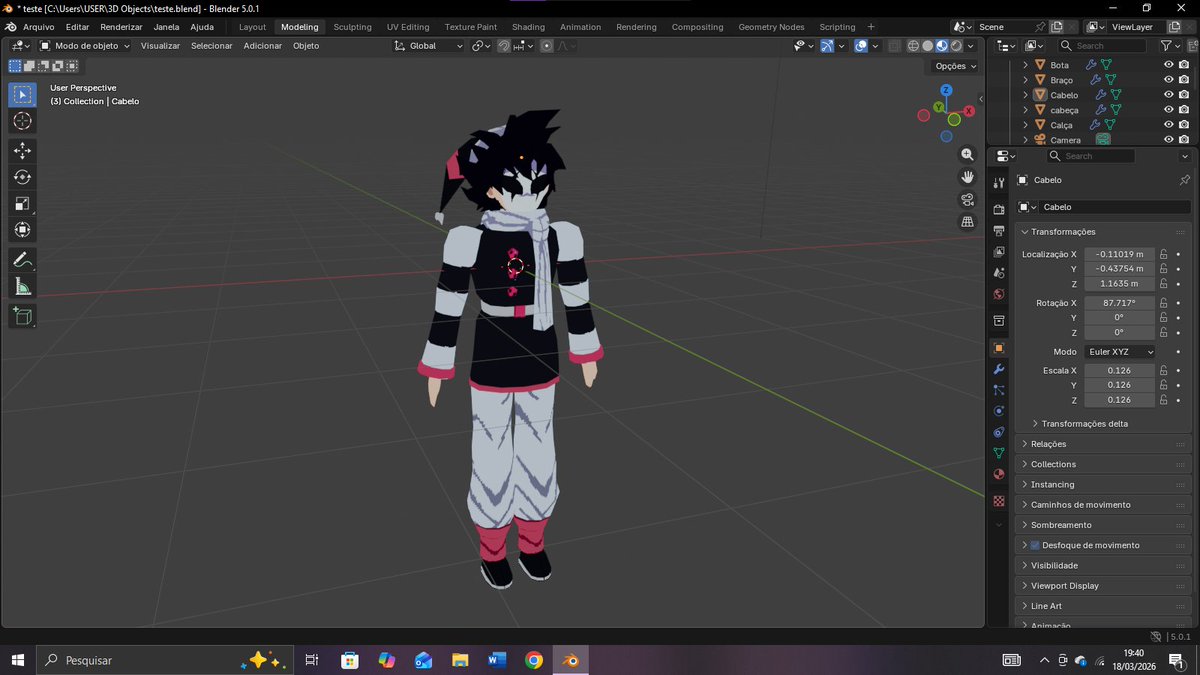
Task: Disable Calça in renders camera icon
Action: click(x=1183, y=125)
